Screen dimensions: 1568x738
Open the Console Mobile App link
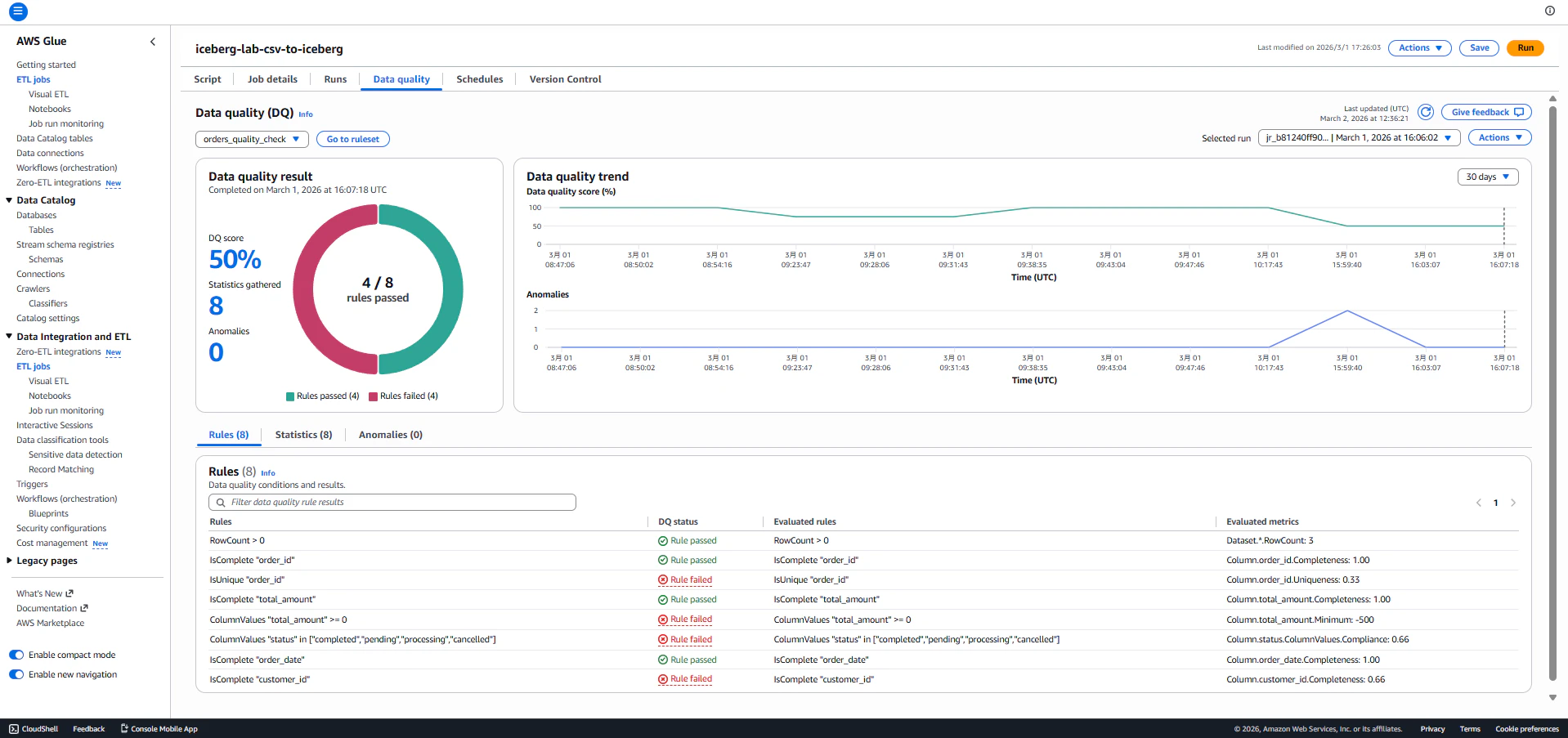point(159,729)
